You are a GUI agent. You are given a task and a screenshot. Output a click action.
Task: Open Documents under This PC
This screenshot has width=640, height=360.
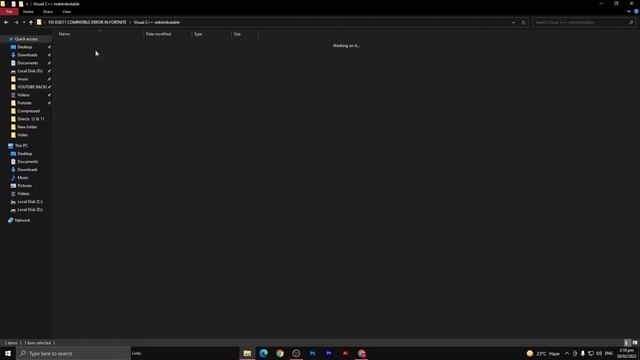point(27,162)
